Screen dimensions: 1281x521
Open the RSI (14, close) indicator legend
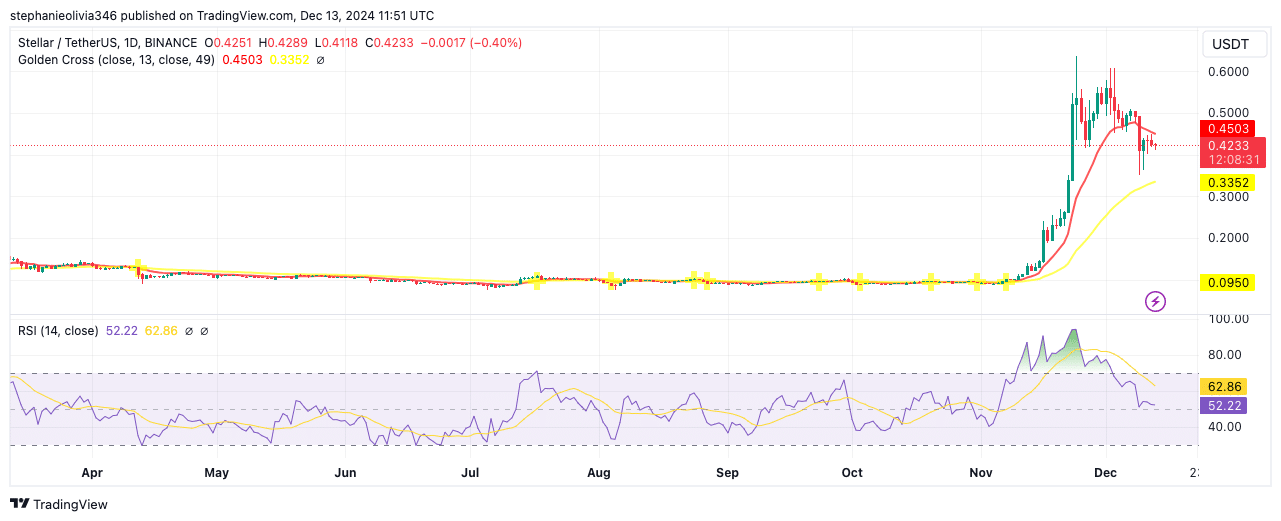point(58,330)
